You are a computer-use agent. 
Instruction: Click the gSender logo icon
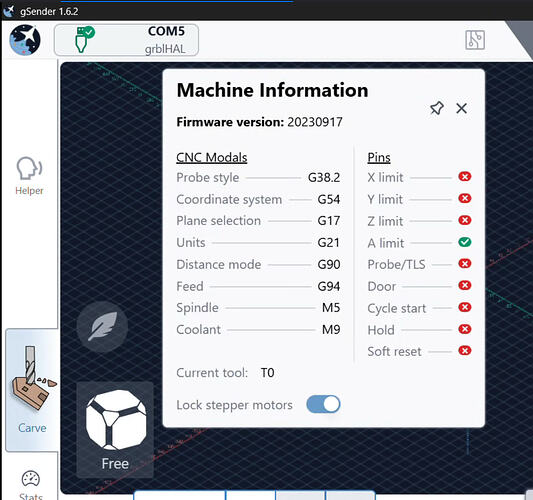[x=25, y=40]
